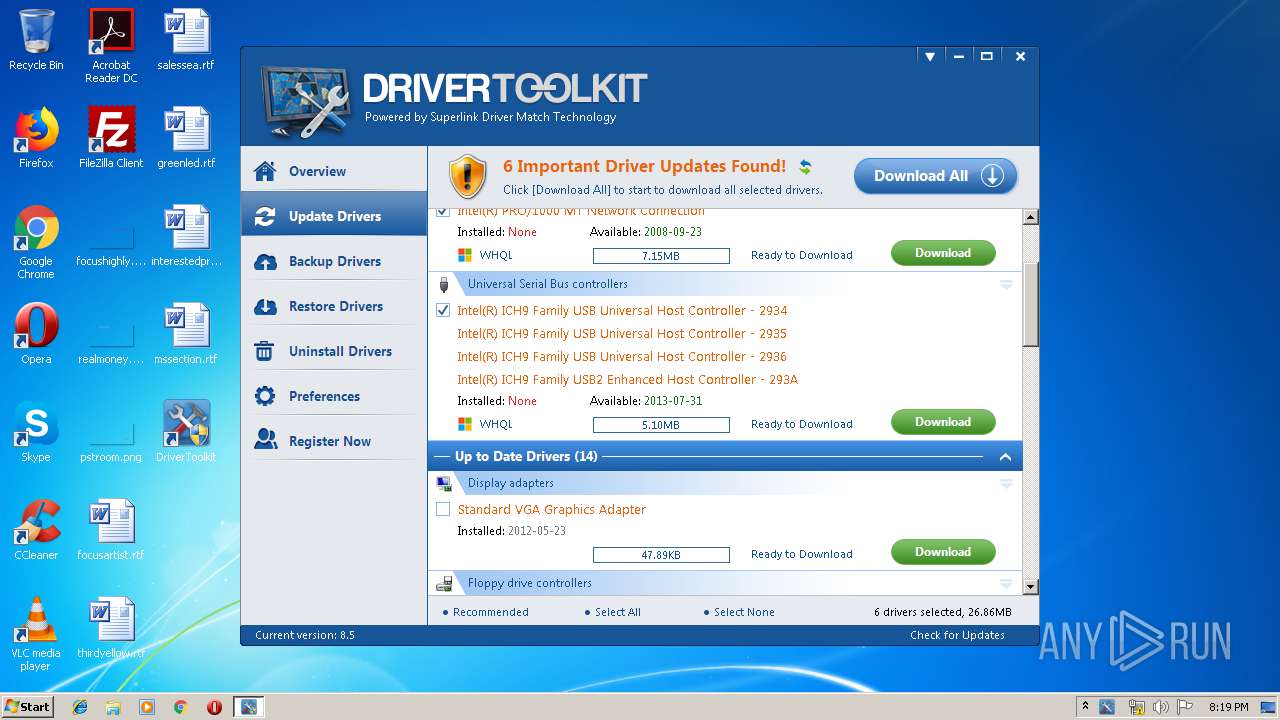The image size is (1280, 720).
Task: Click the Download All button
Action: [x=935, y=176]
